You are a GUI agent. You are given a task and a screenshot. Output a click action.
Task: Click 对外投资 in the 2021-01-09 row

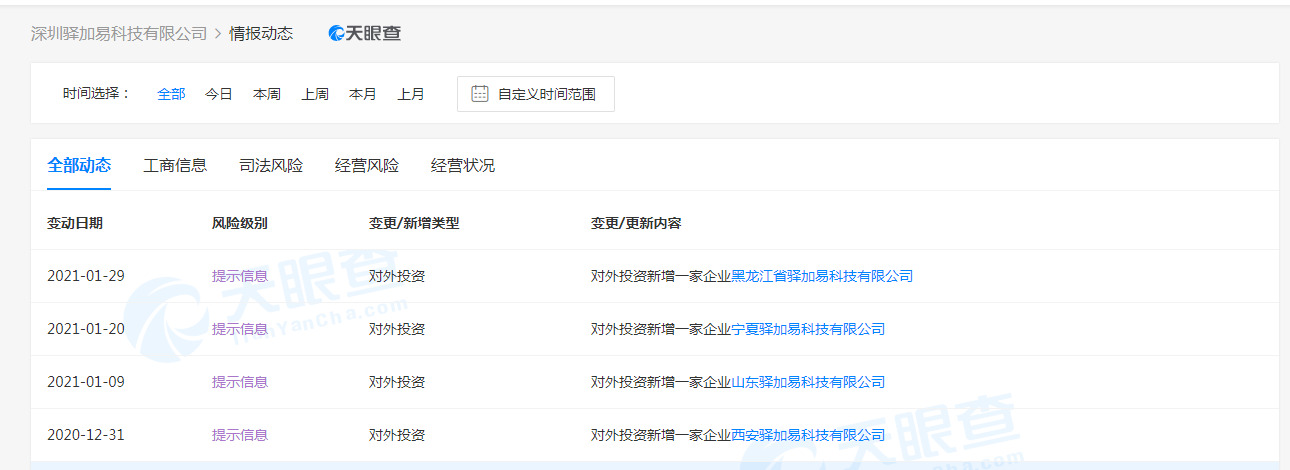pos(397,382)
